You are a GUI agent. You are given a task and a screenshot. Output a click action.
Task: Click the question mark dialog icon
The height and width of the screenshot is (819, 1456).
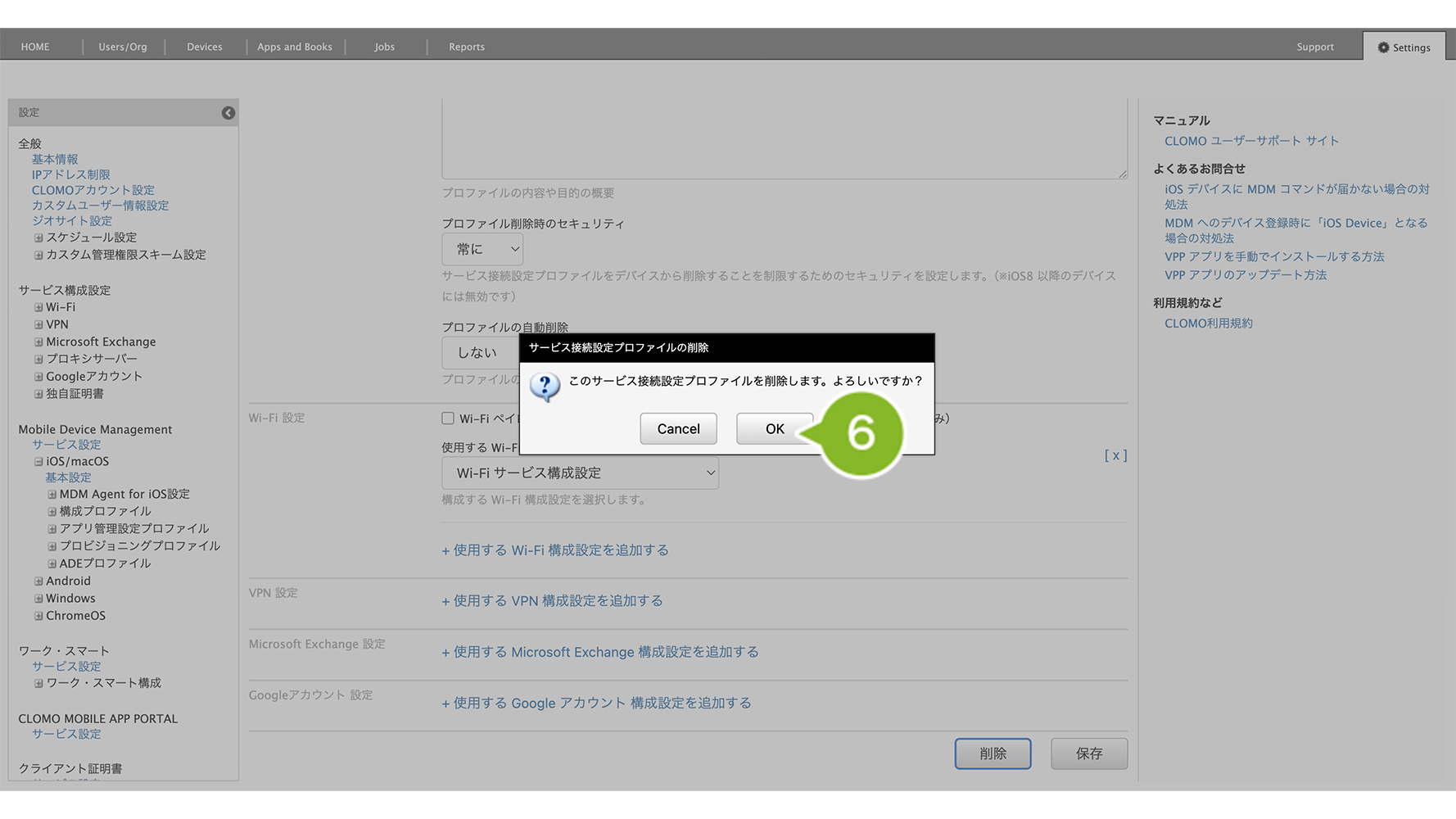pos(545,386)
